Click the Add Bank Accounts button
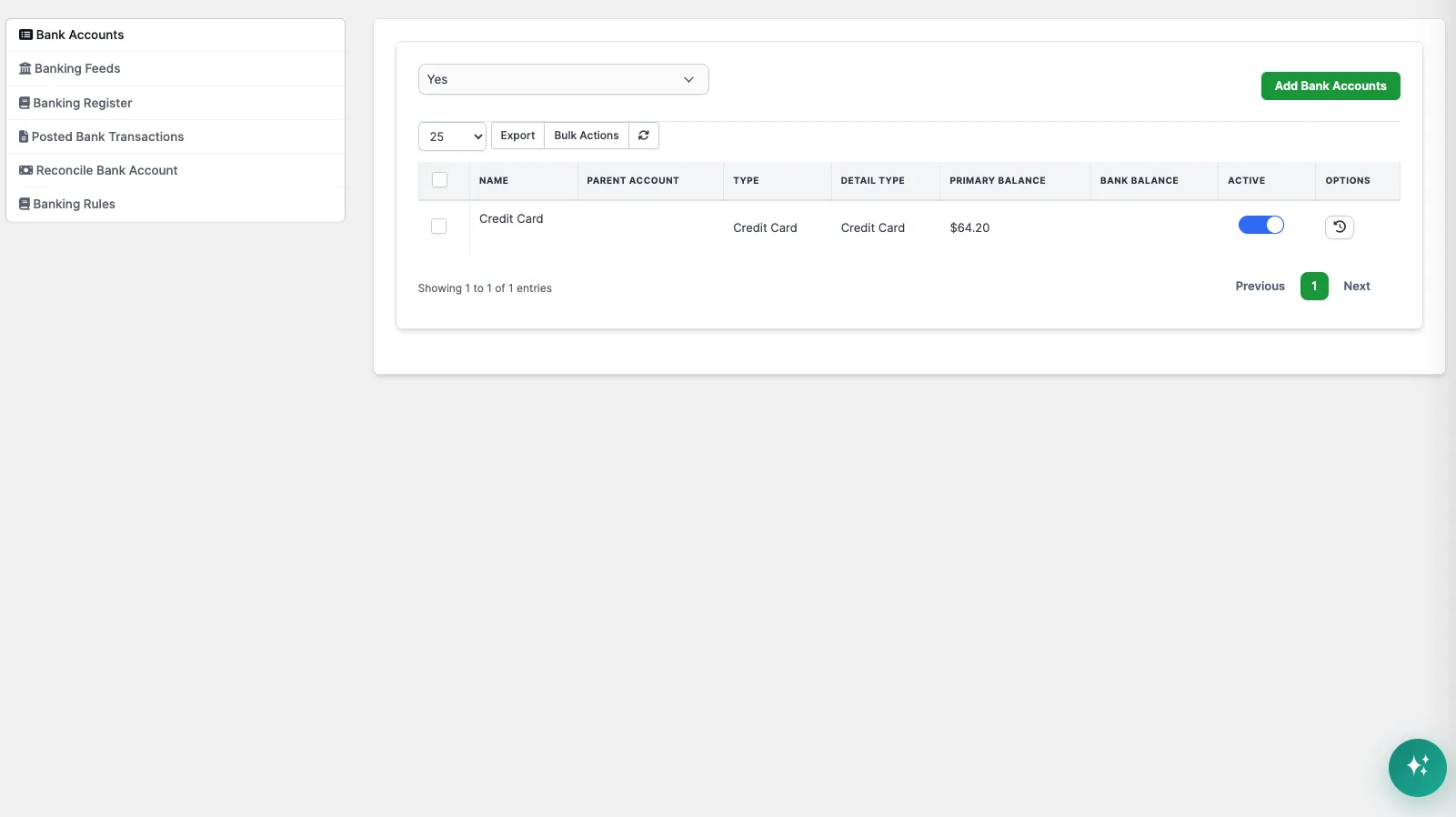This screenshot has width=1456, height=817. coord(1330,86)
